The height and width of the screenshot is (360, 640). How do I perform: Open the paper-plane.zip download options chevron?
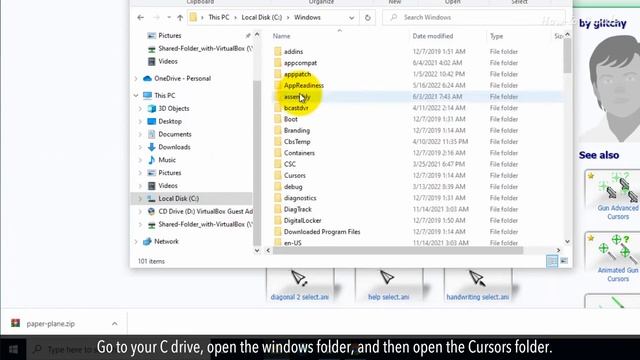pyautogui.click(x=115, y=324)
